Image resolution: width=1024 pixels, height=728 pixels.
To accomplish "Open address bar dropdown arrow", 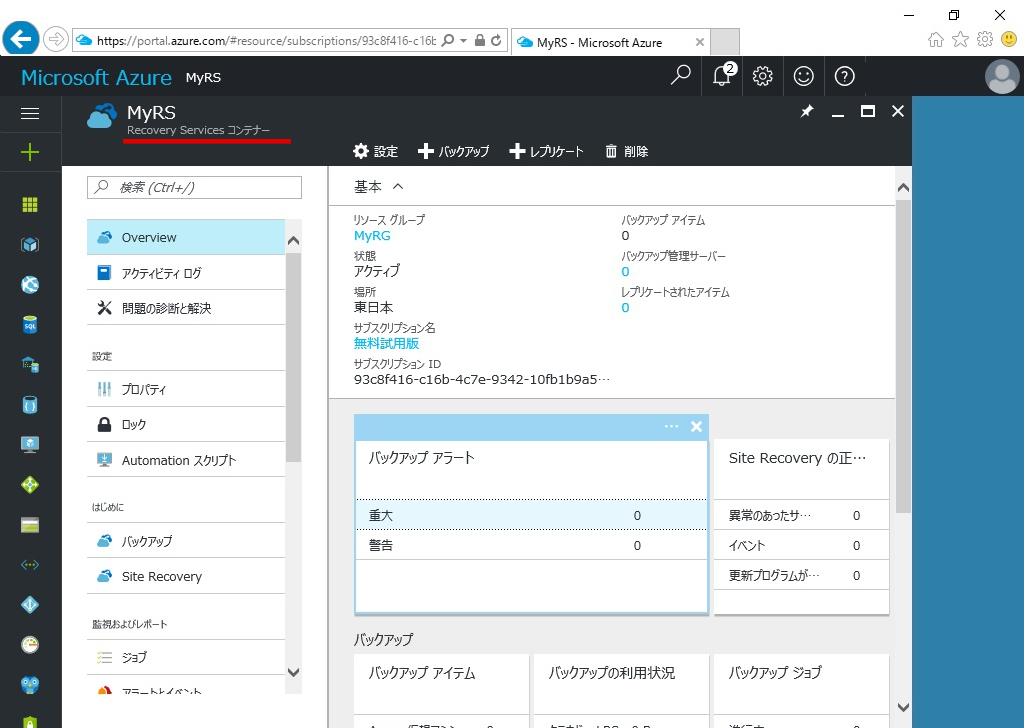I will (x=464, y=40).
